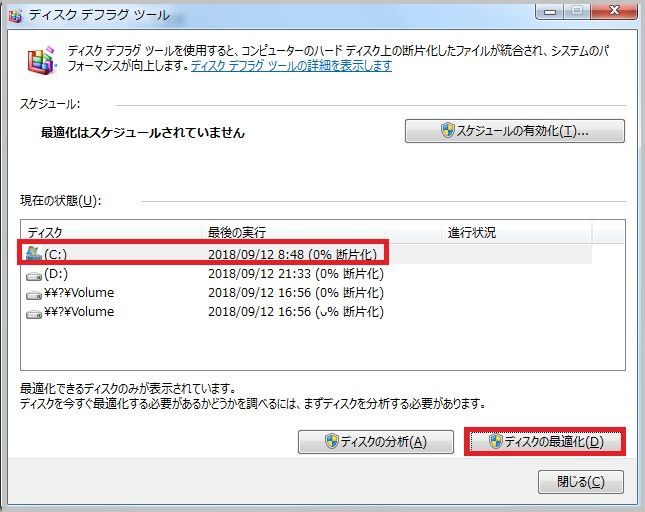Click ディスクの最適化(D) button
645x512 pixels.
pyautogui.click(x=545, y=442)
